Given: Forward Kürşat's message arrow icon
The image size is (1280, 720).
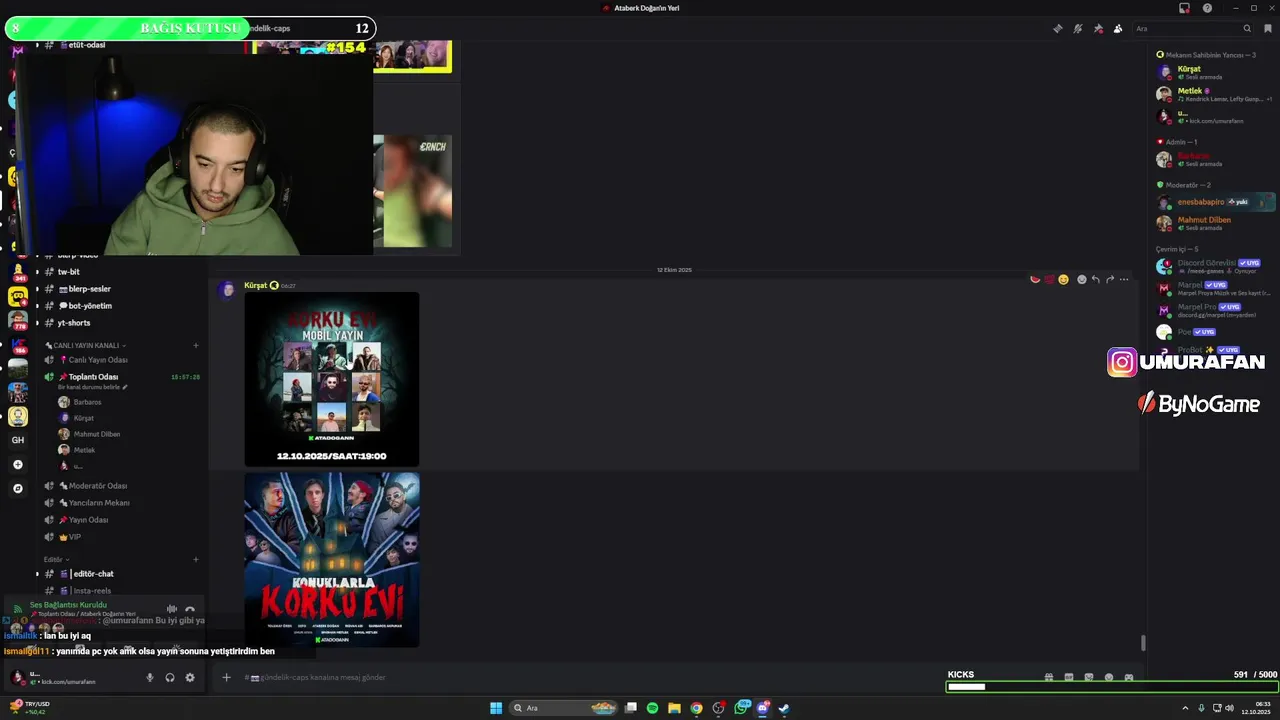Looking at the screenshot, I should [1110, 280].
